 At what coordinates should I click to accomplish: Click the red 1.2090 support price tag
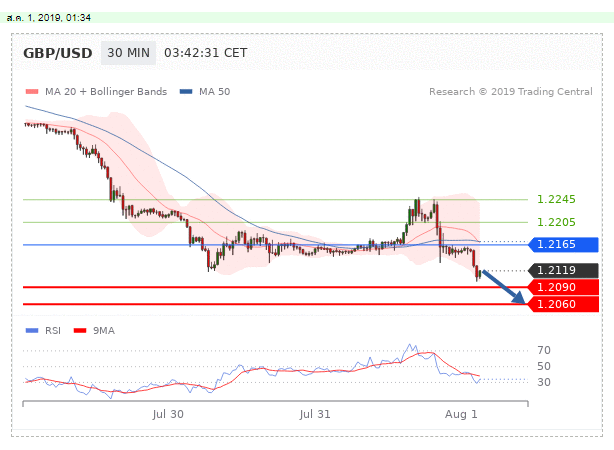pyautogui.click(x=563, y=287)
